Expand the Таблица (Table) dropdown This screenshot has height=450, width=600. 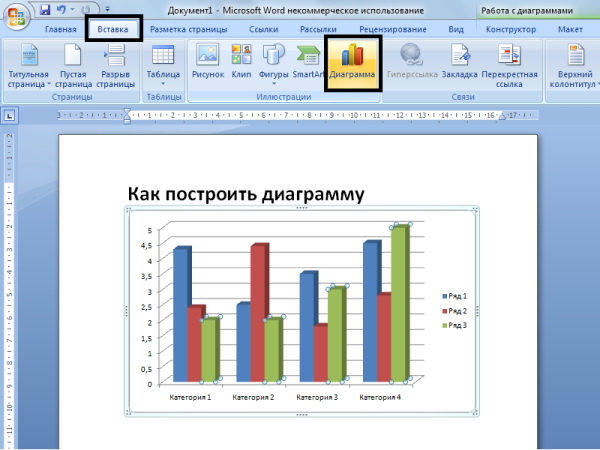[163, 62]
